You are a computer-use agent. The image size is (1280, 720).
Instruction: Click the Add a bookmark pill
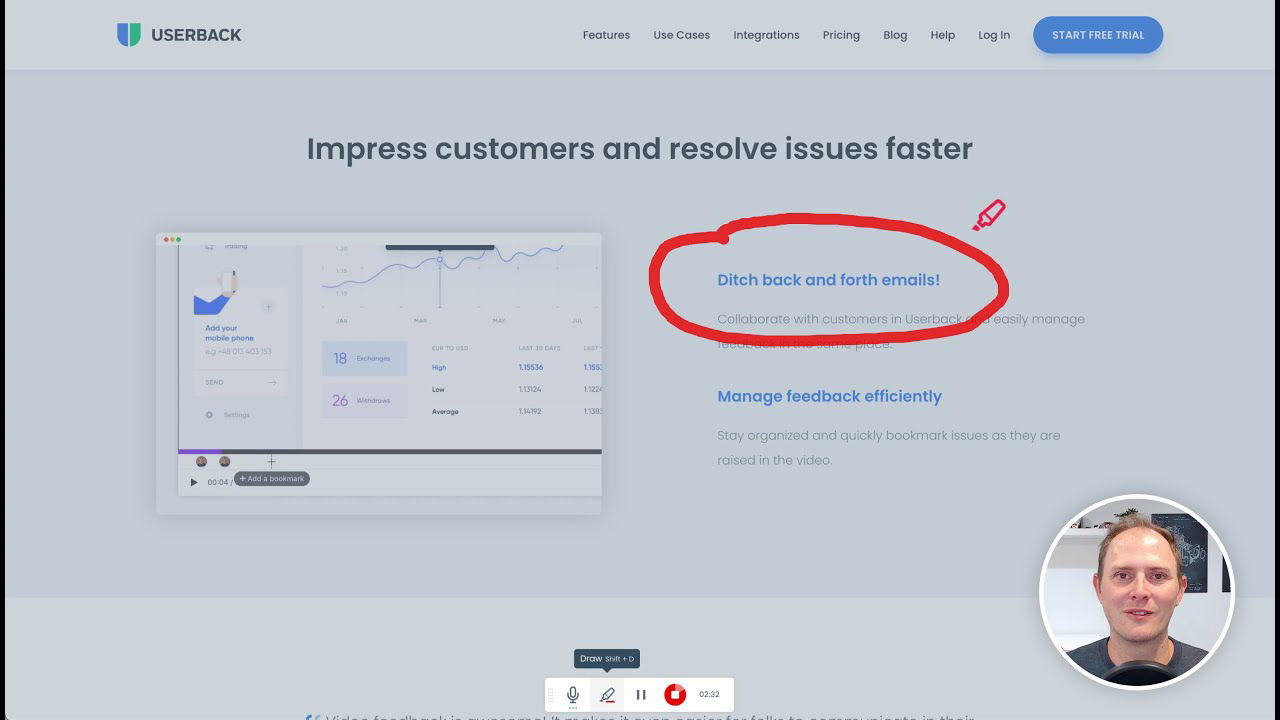pos(272,479)
